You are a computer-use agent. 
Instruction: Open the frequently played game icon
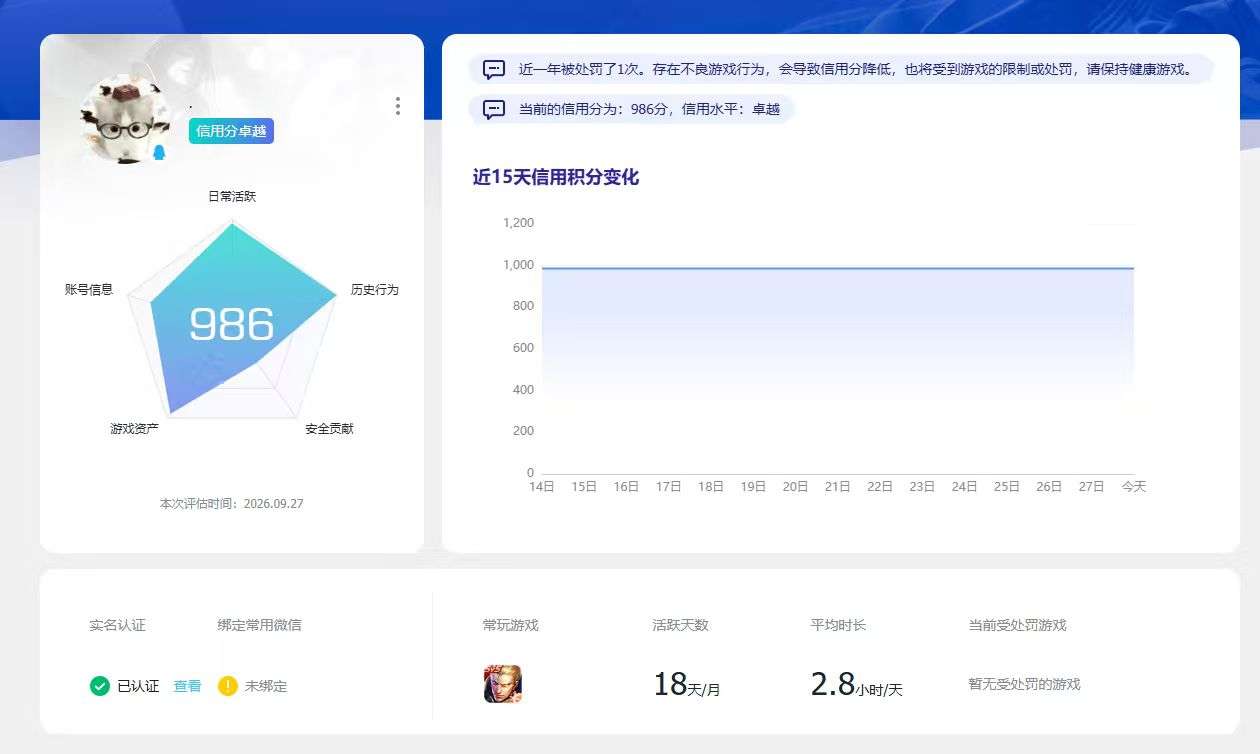503,684
